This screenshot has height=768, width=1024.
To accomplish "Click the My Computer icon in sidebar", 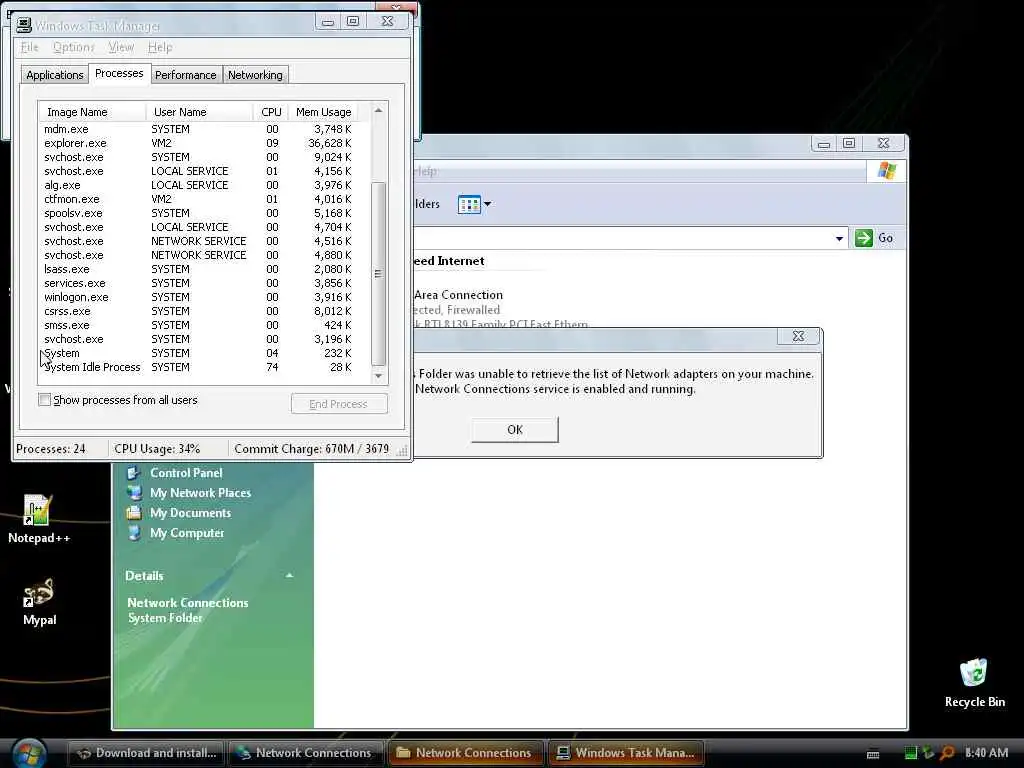I will pyautogui.click(x=134, y=534).
